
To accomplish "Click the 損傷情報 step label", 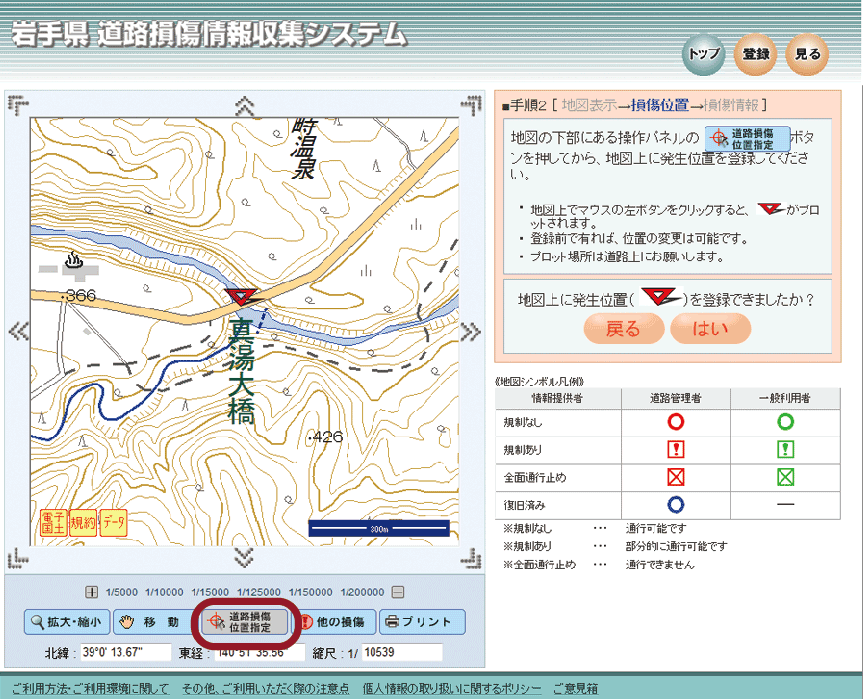I will tap(731, 105).
